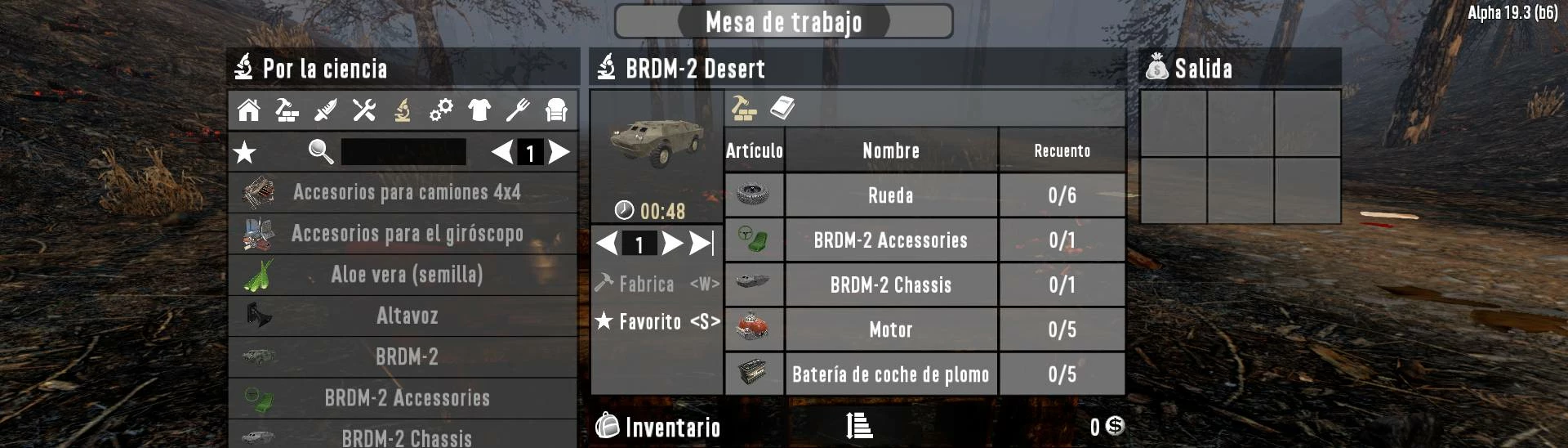1568x448 pixels.
Task: Click the recipe search text field
Action: (403, 152)
